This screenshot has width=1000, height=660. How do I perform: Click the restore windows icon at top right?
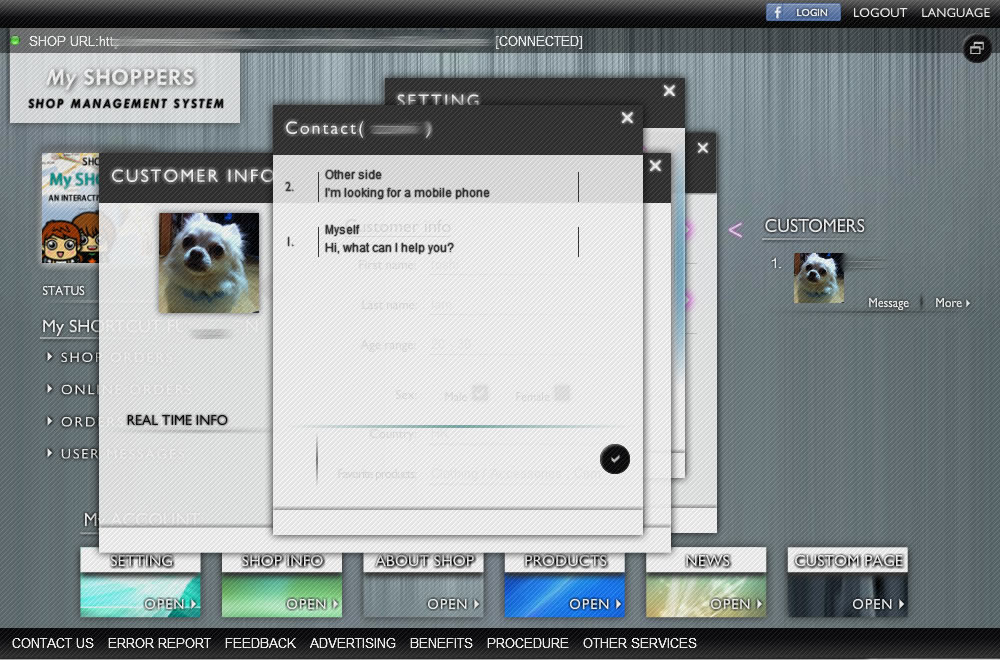(977, 48)
